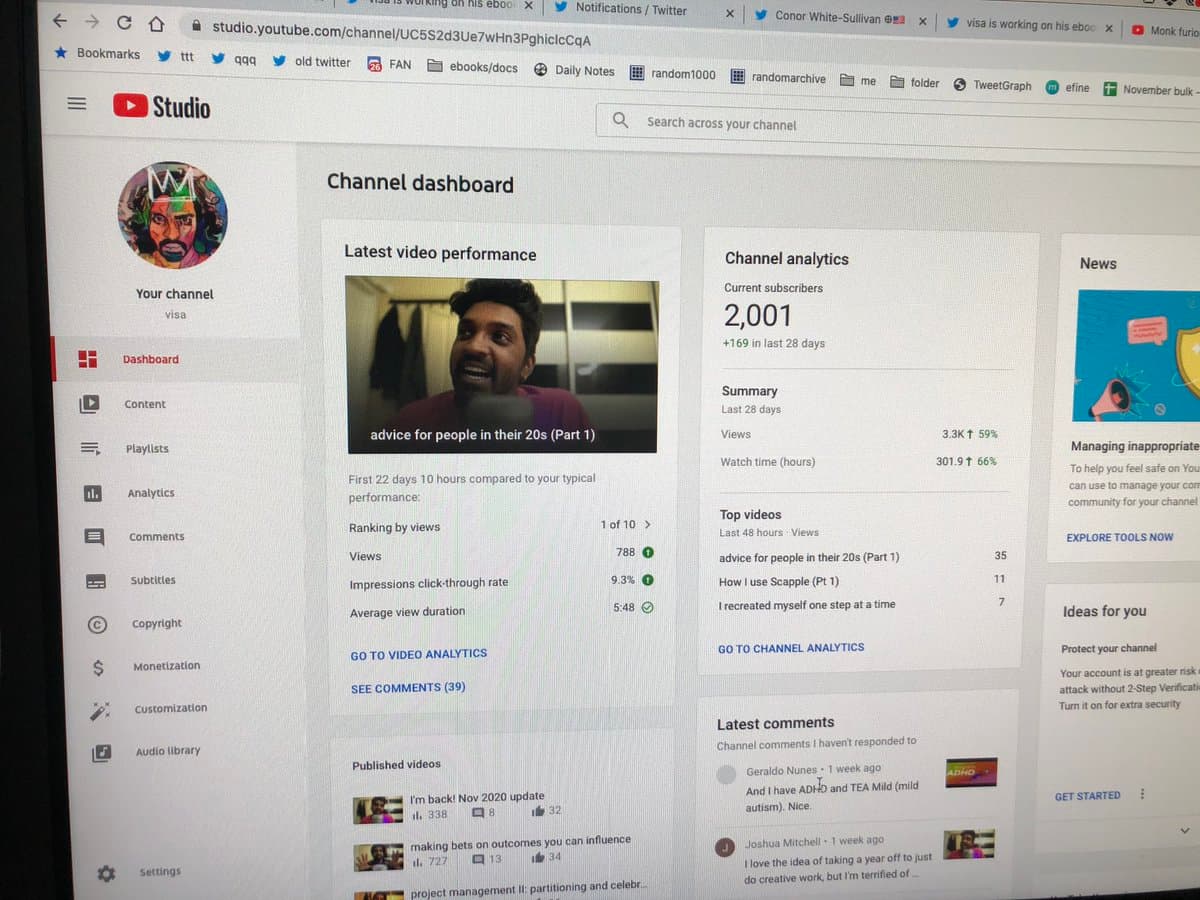Open Content from the sidebar
Image resolution: width=1200 pixels, height=900 pixels.
click(144, 404)
